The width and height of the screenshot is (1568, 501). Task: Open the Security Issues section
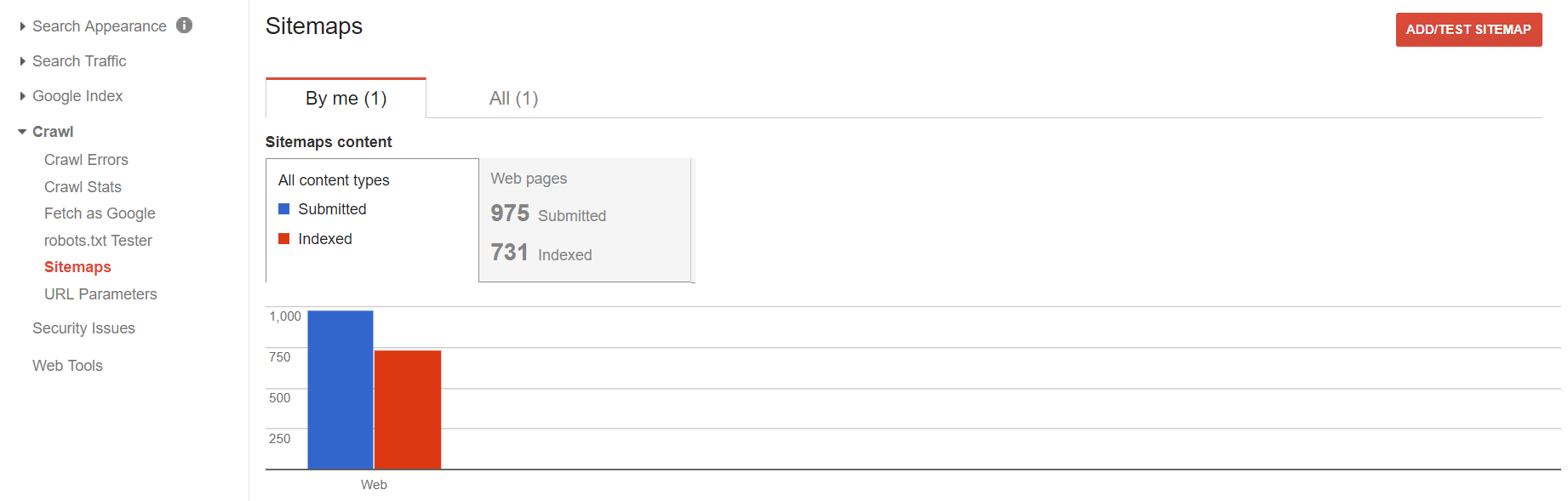(84, 327)
